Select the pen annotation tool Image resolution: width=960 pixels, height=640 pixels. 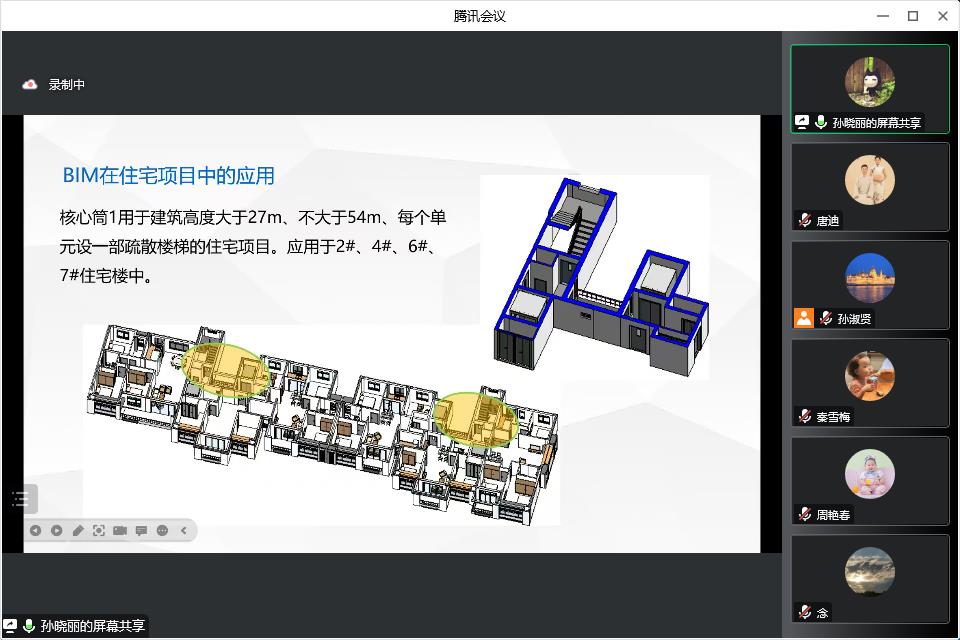point(78,530)
